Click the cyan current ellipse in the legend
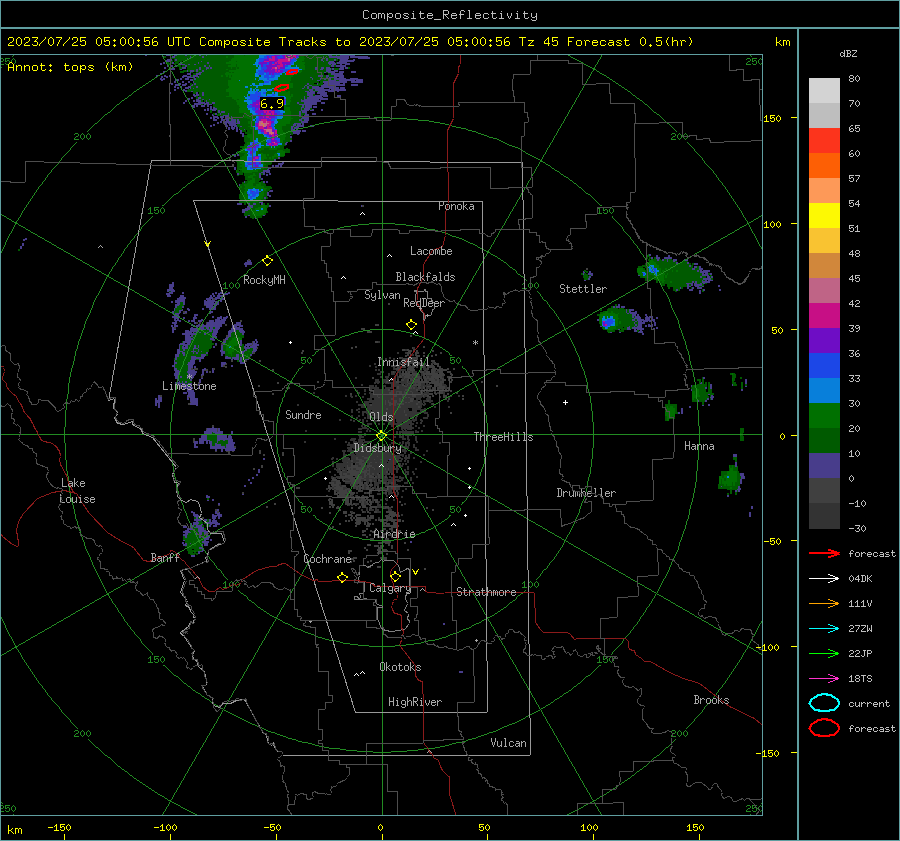This screenshot has width=900, height=841. click(x=824, y=703)
